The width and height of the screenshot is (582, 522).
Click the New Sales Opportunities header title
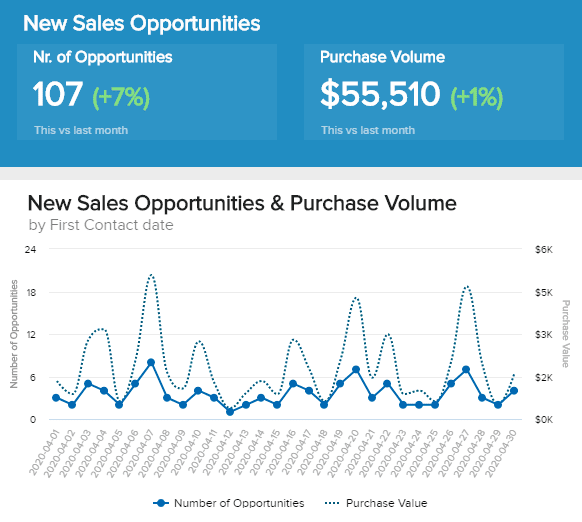click(142, 23)
